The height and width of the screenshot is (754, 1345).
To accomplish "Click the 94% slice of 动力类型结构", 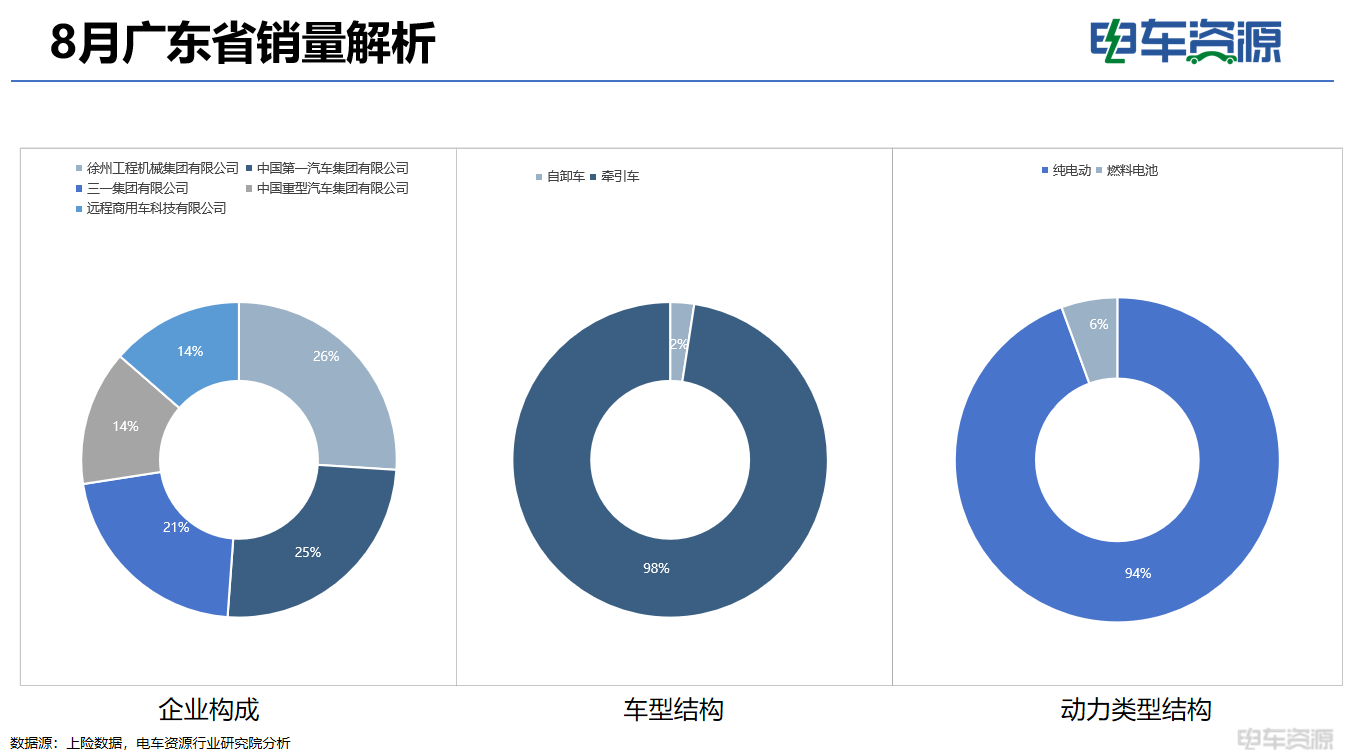I will pyautogui.click(x=1137, y=573).
